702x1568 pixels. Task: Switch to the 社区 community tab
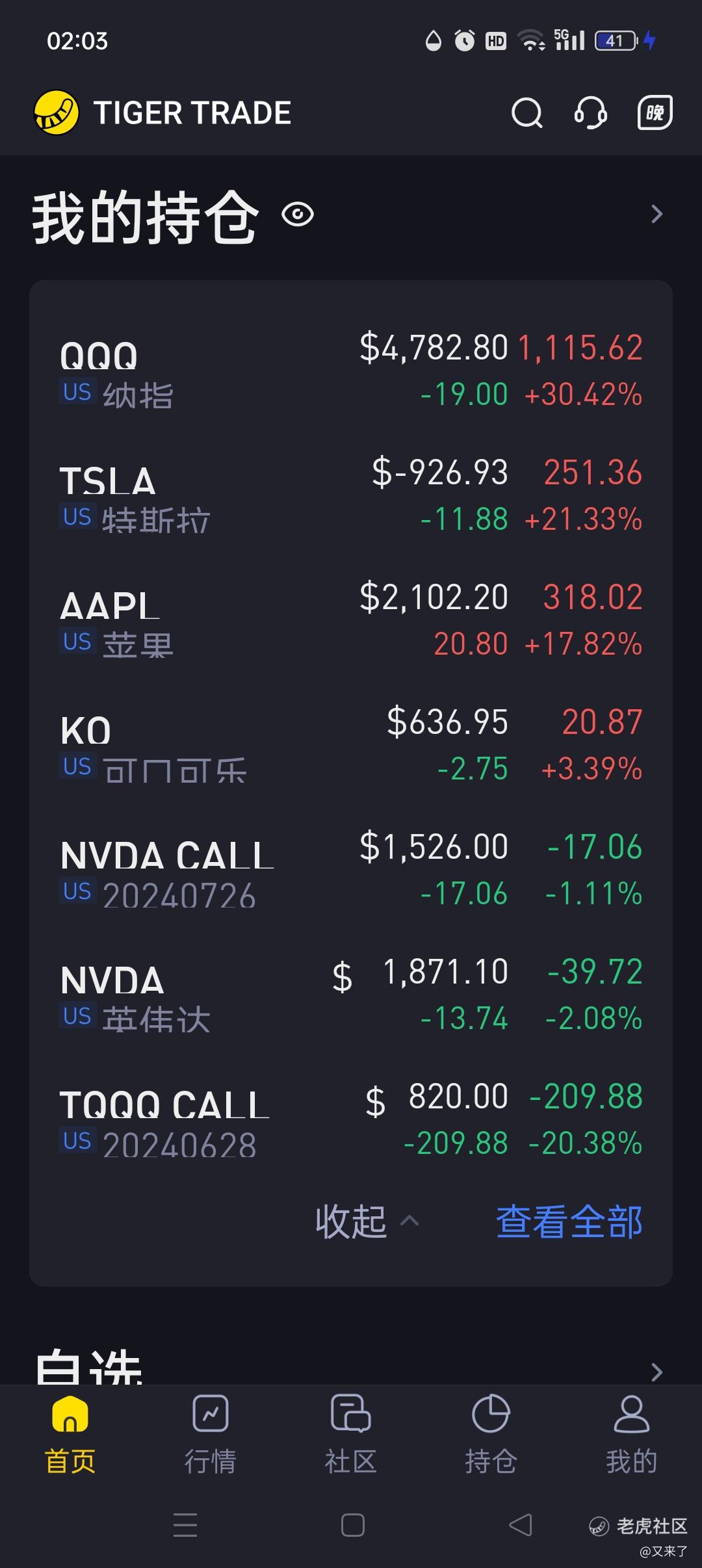pos(351,1435)
